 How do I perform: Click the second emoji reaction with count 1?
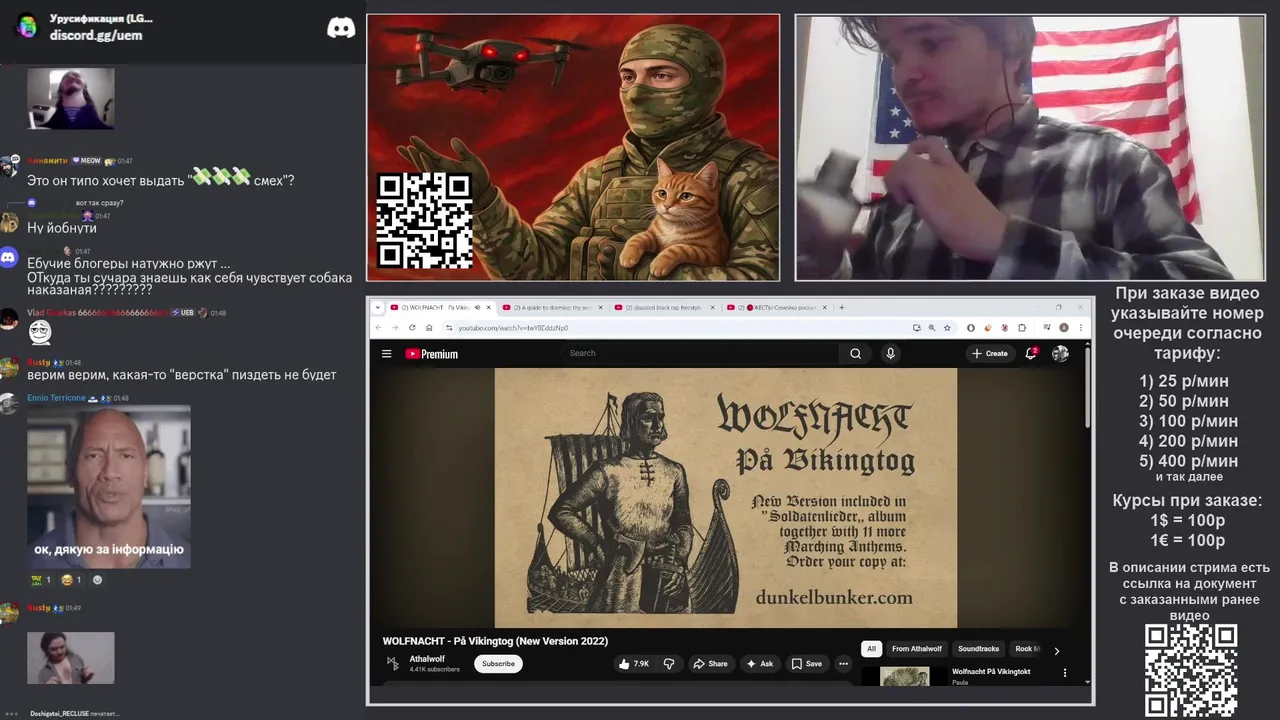pos(71,580)
